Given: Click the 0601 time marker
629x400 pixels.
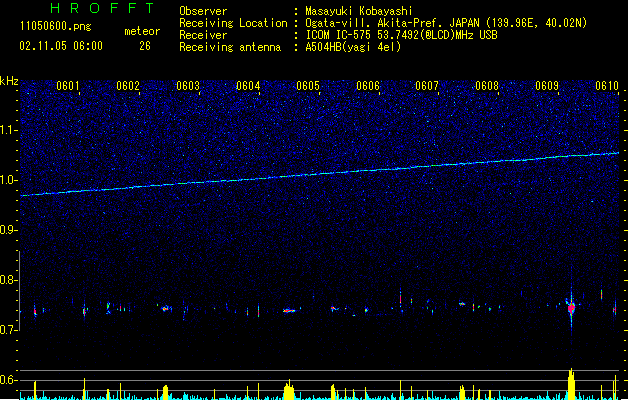Looking at the screenshot, I should coord(68,86).
